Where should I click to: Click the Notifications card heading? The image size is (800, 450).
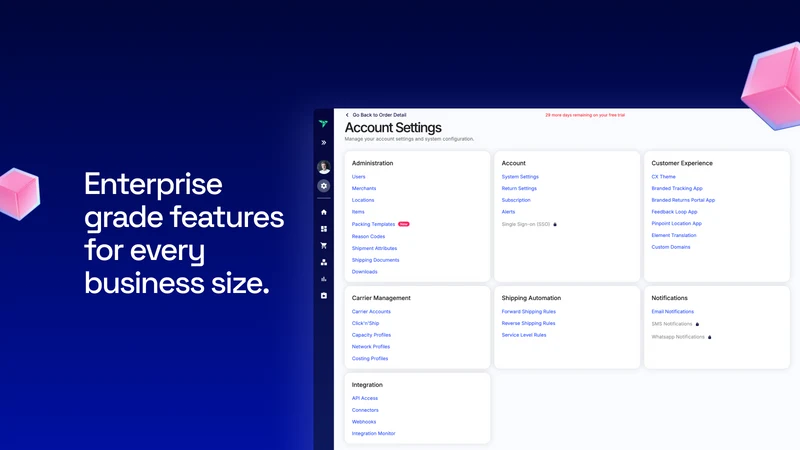tap(669, 298)
